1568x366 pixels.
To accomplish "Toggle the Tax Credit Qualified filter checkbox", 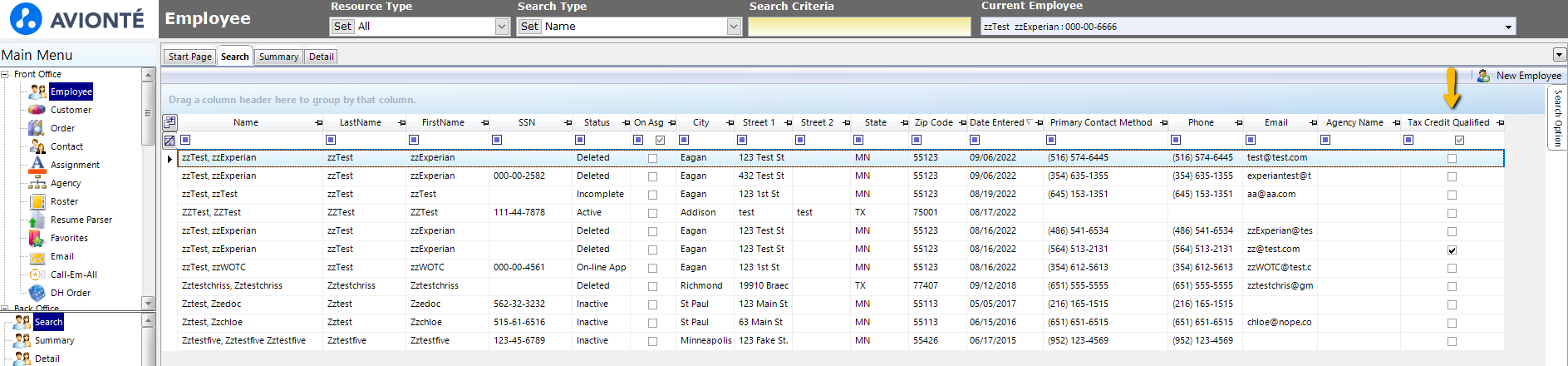I will coord(1459,140).
